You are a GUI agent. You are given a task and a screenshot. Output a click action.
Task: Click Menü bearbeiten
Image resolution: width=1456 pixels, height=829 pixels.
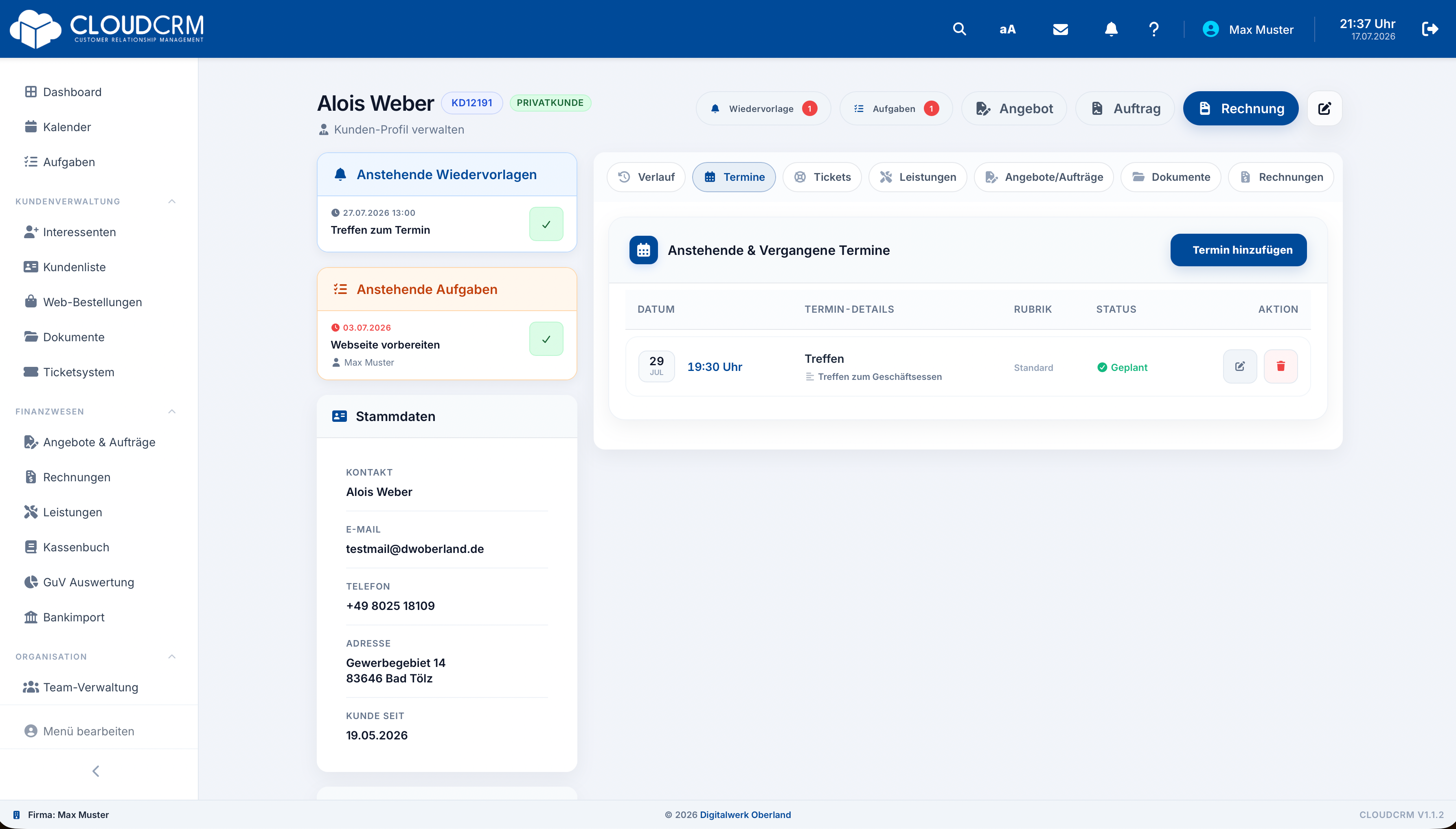(x=88, y=731)
